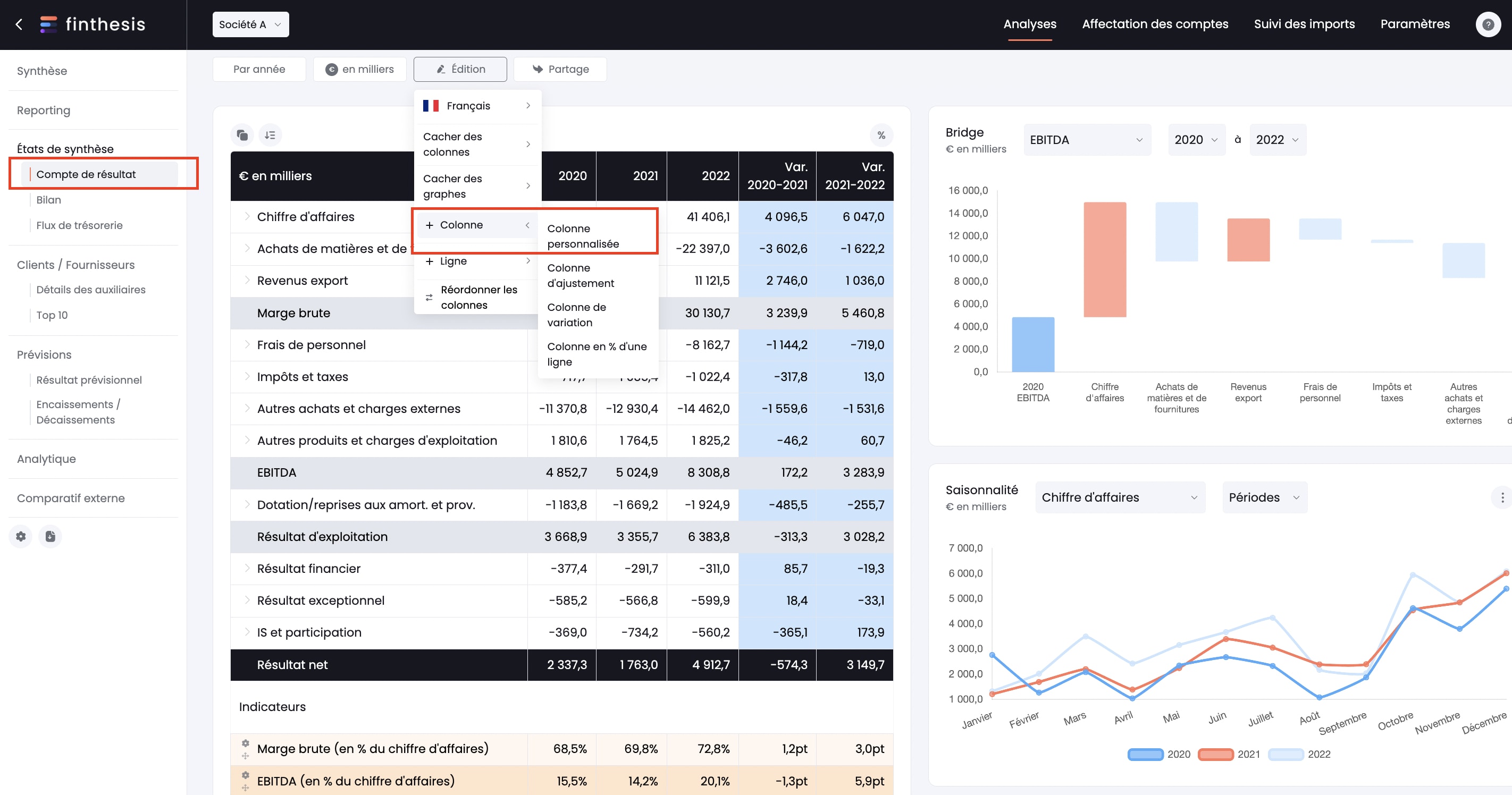Open the help question mark icon
The image size is (1512, 795).
coord(1488,24)
